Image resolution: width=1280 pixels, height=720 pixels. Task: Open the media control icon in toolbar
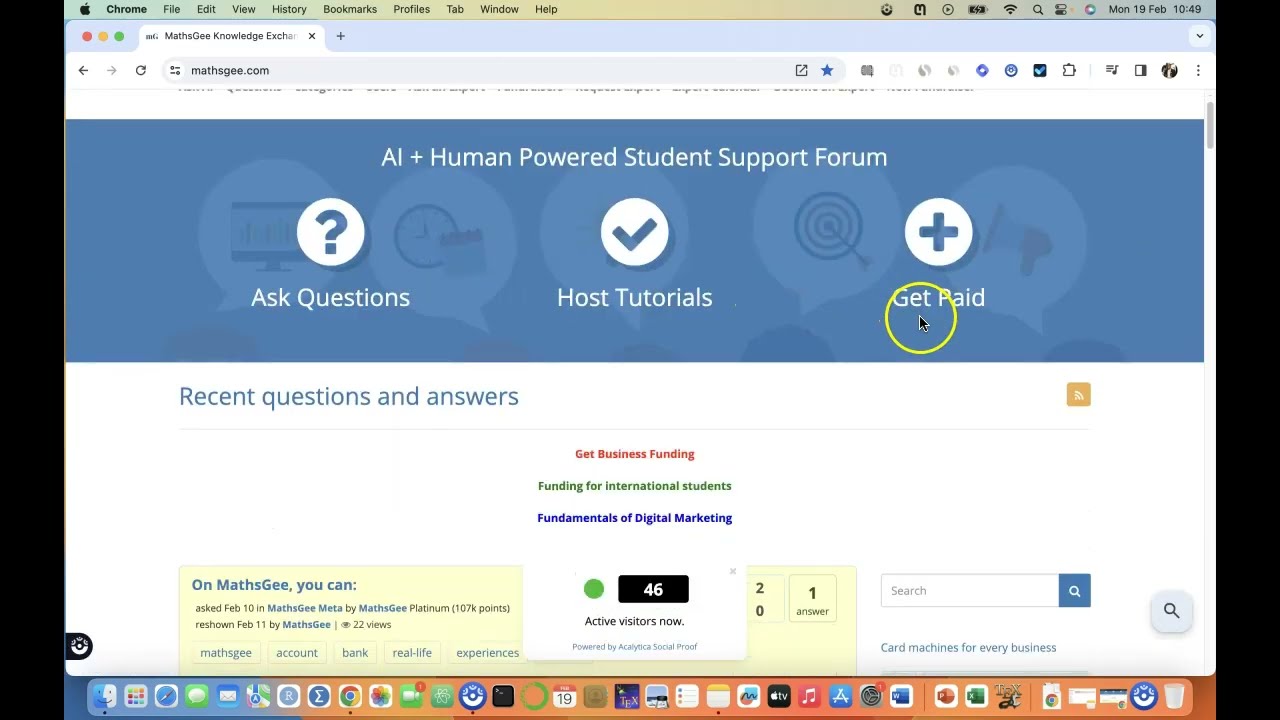click(x=1111, y=70)
